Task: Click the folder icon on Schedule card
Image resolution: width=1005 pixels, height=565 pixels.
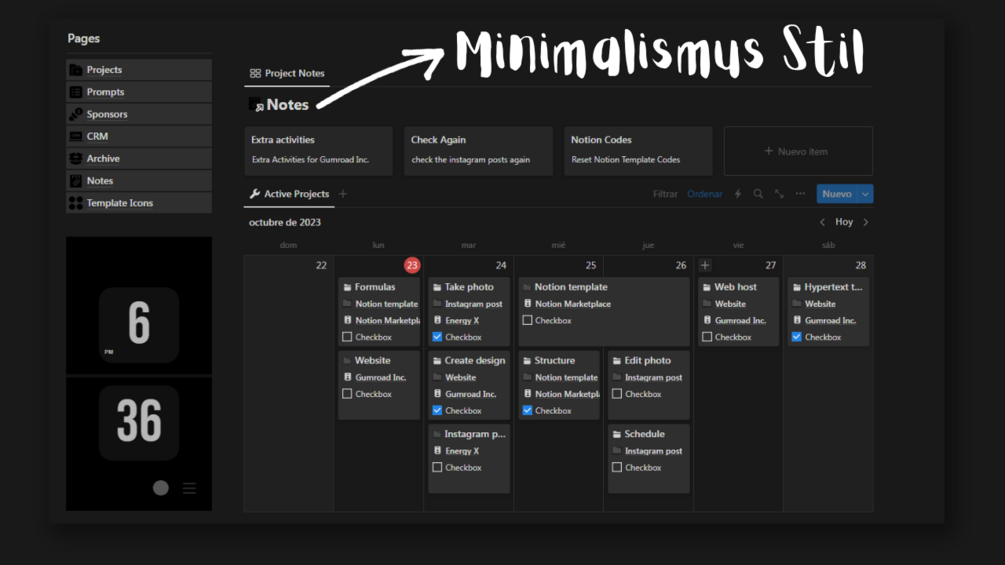Action: tap(617, 434)
